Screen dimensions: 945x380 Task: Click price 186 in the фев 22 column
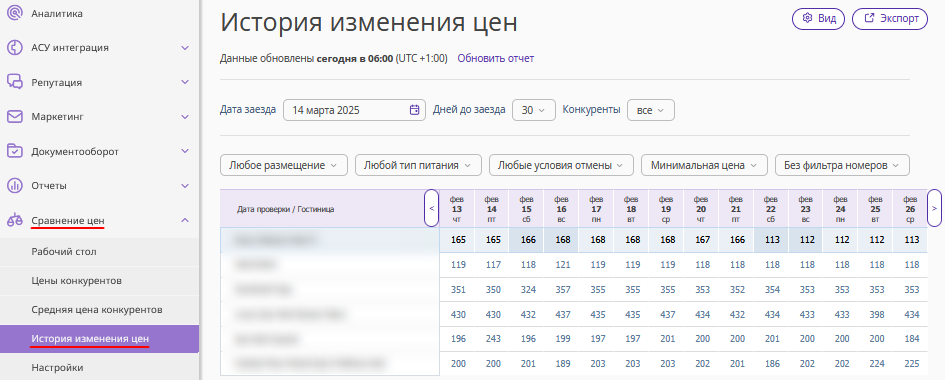coord(772,364)
